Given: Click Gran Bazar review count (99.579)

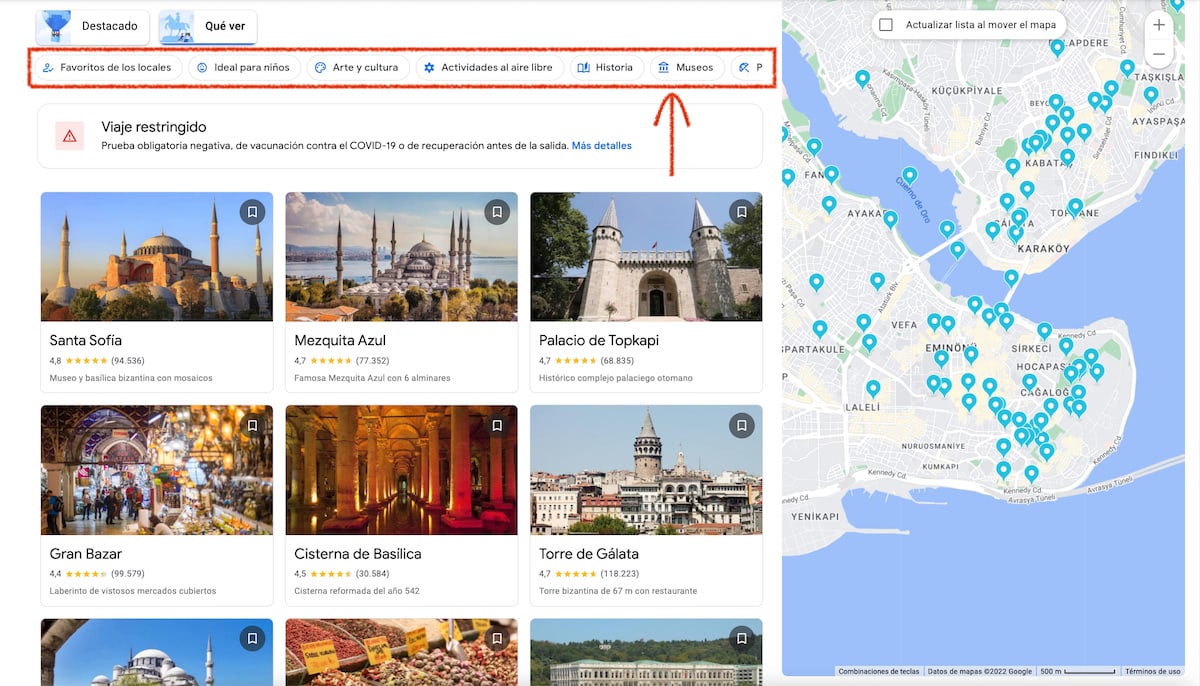Looking at the screenshot, I should pos(128,573).
